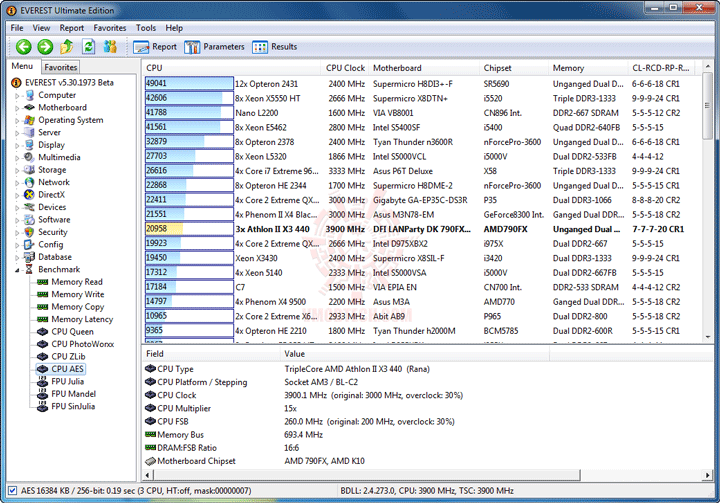
Task: Sort by the CPU Clock column header
Action: tap(345, 68)
